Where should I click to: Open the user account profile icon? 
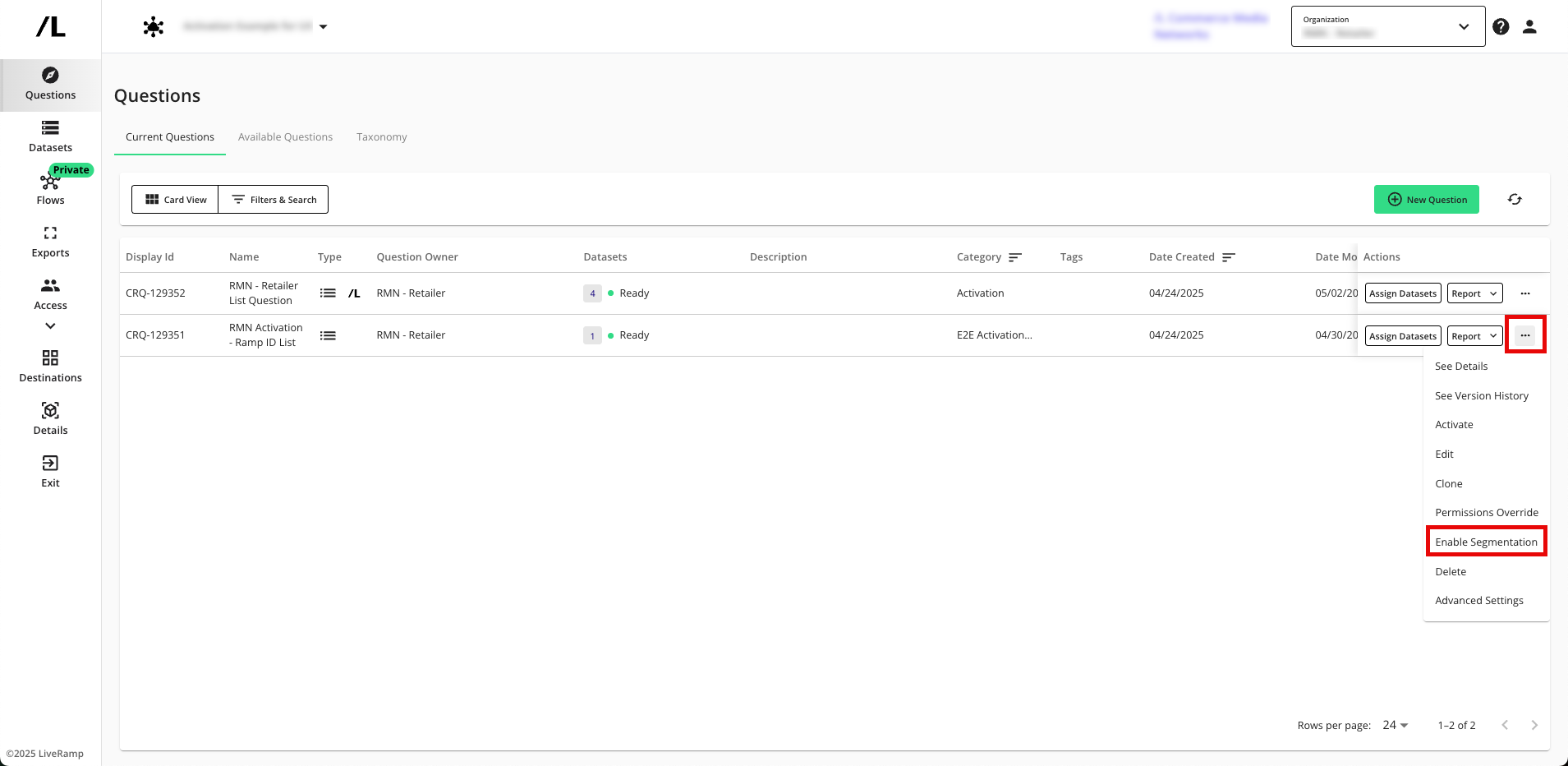1529,27
